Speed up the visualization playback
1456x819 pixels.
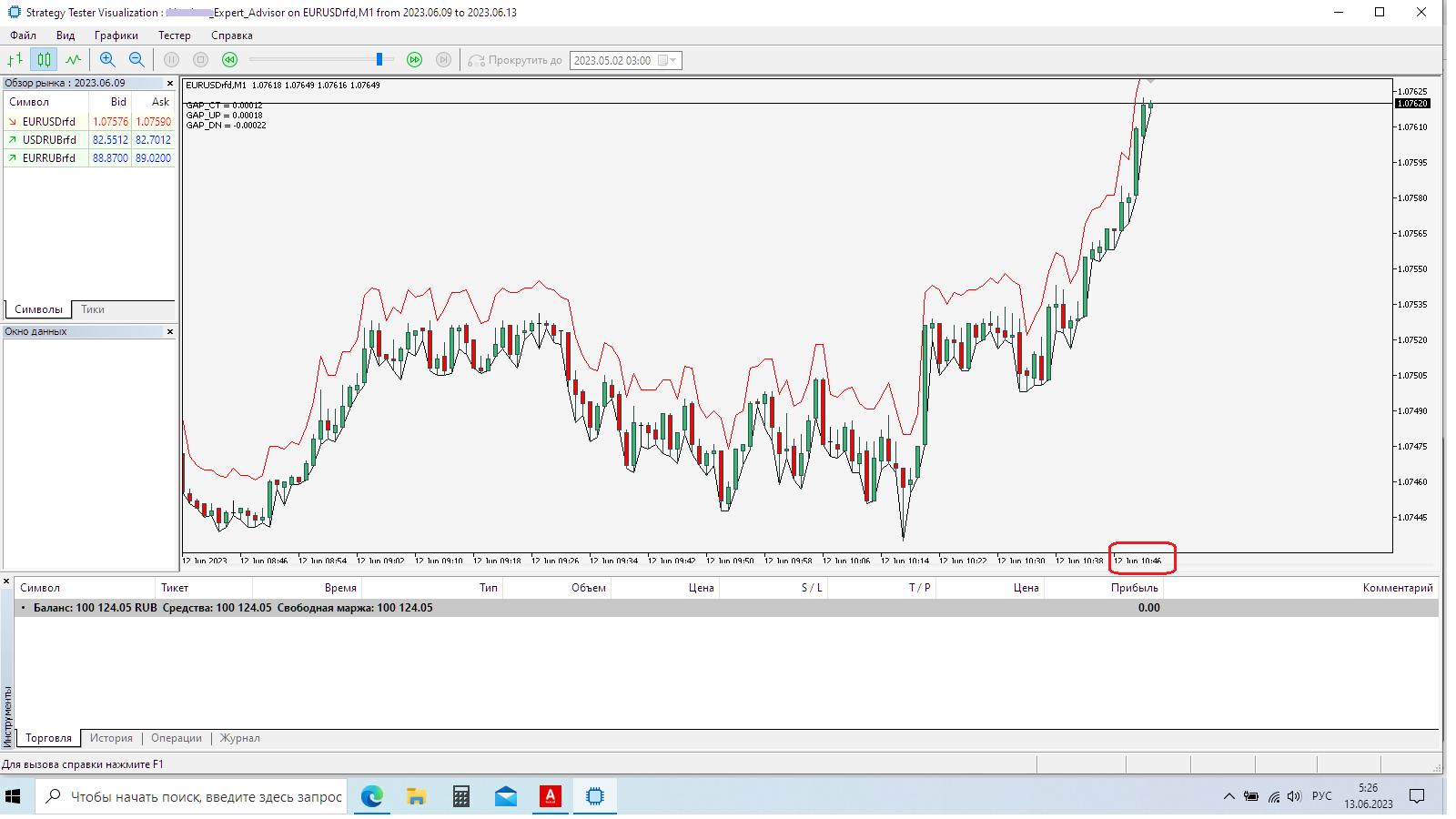coord(414,60)
